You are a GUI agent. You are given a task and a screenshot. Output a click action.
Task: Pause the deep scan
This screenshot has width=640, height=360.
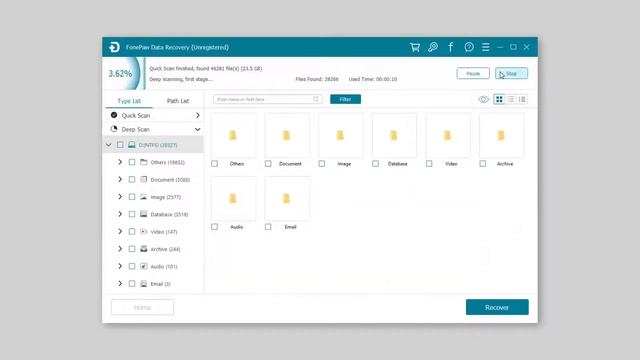point(473,73)
